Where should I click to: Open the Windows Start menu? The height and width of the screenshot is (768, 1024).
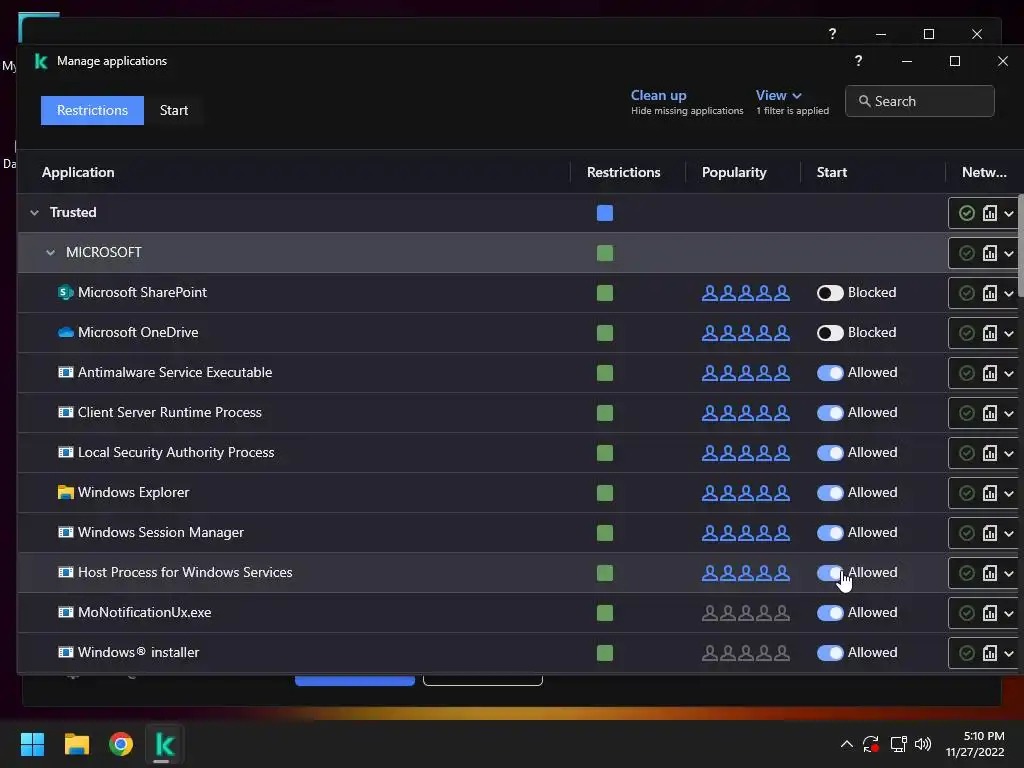[x=32, y=744]
